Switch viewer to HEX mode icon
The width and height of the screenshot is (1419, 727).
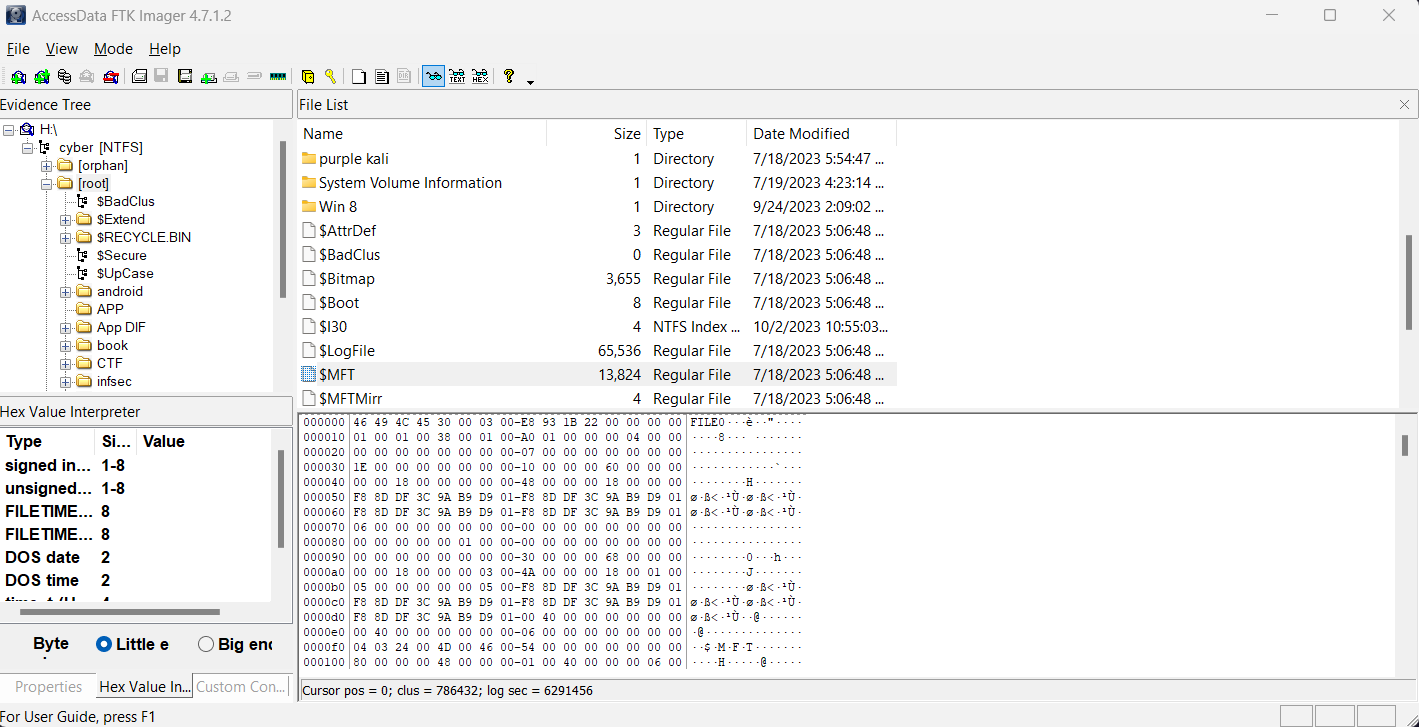coord(480,76)
